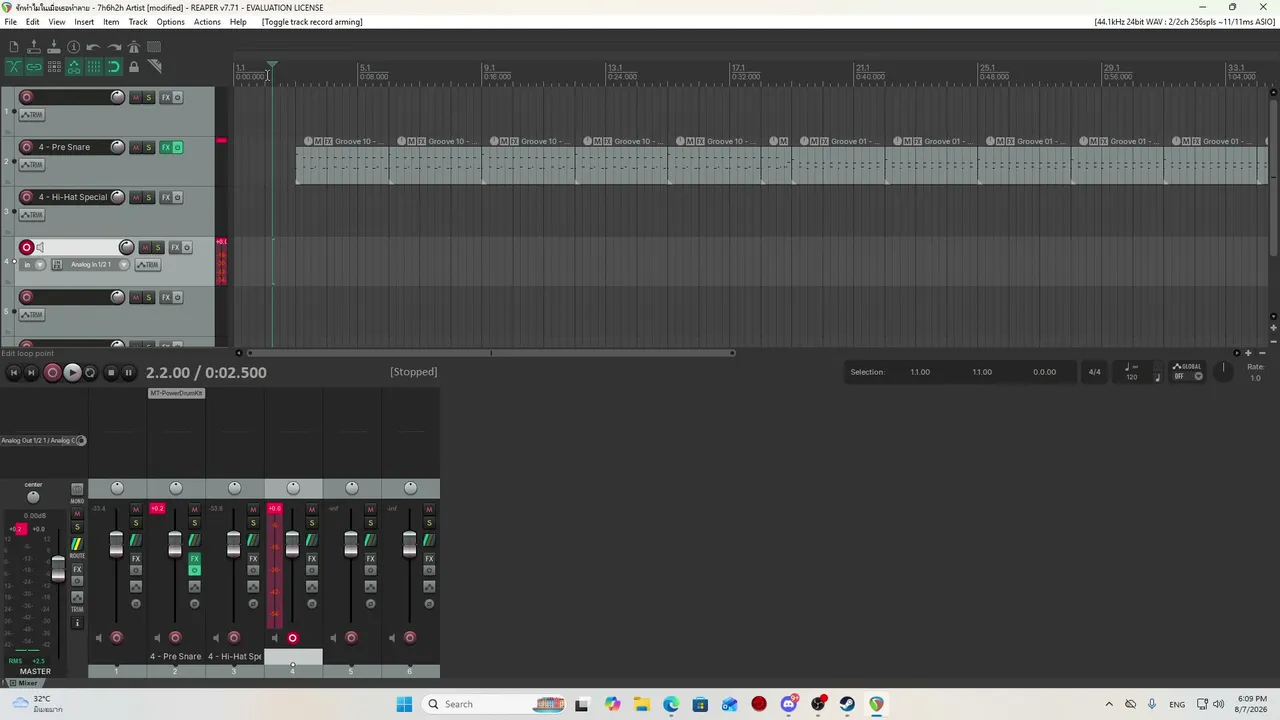Arm Pre Snare track for recording

(26, 147)
